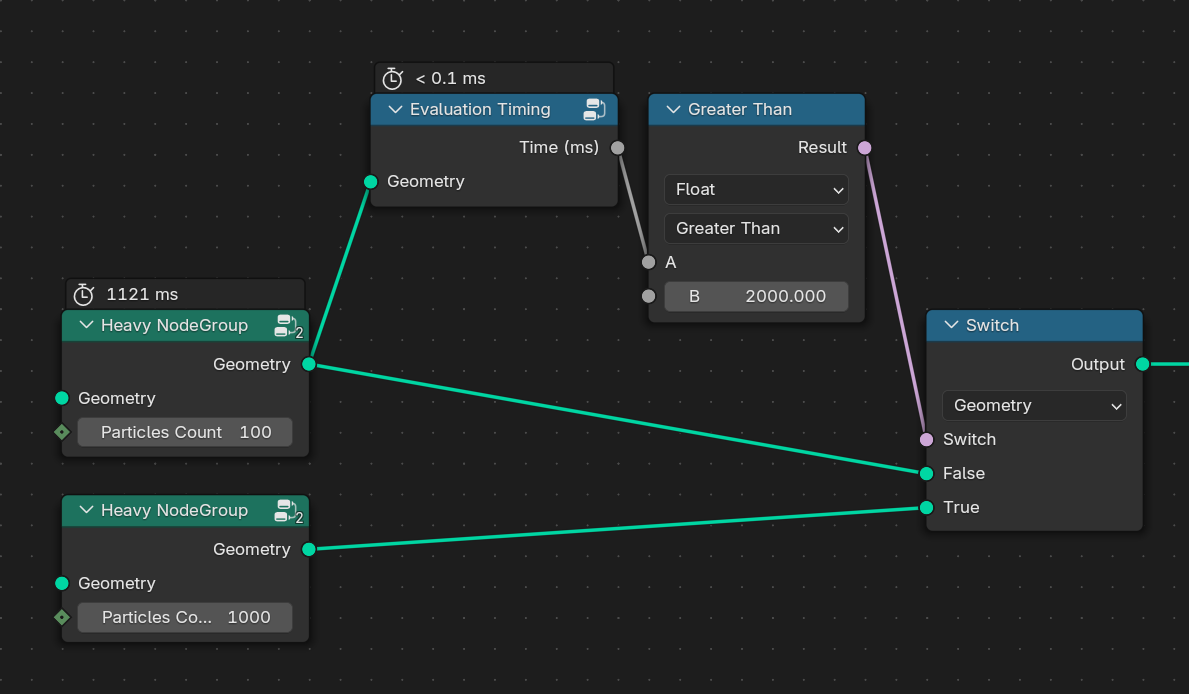This screenshot has height=694, width=1189.
Task: Click the Result output socket on Greater Than
Action: point(864,147)
